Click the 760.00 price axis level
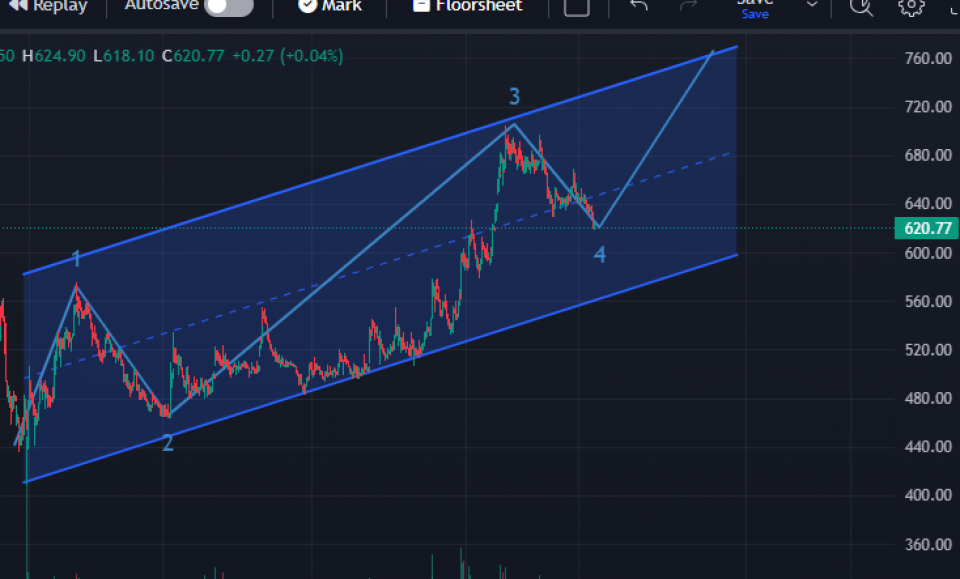The width and height of the screenshot is (960, 579). 927,59
